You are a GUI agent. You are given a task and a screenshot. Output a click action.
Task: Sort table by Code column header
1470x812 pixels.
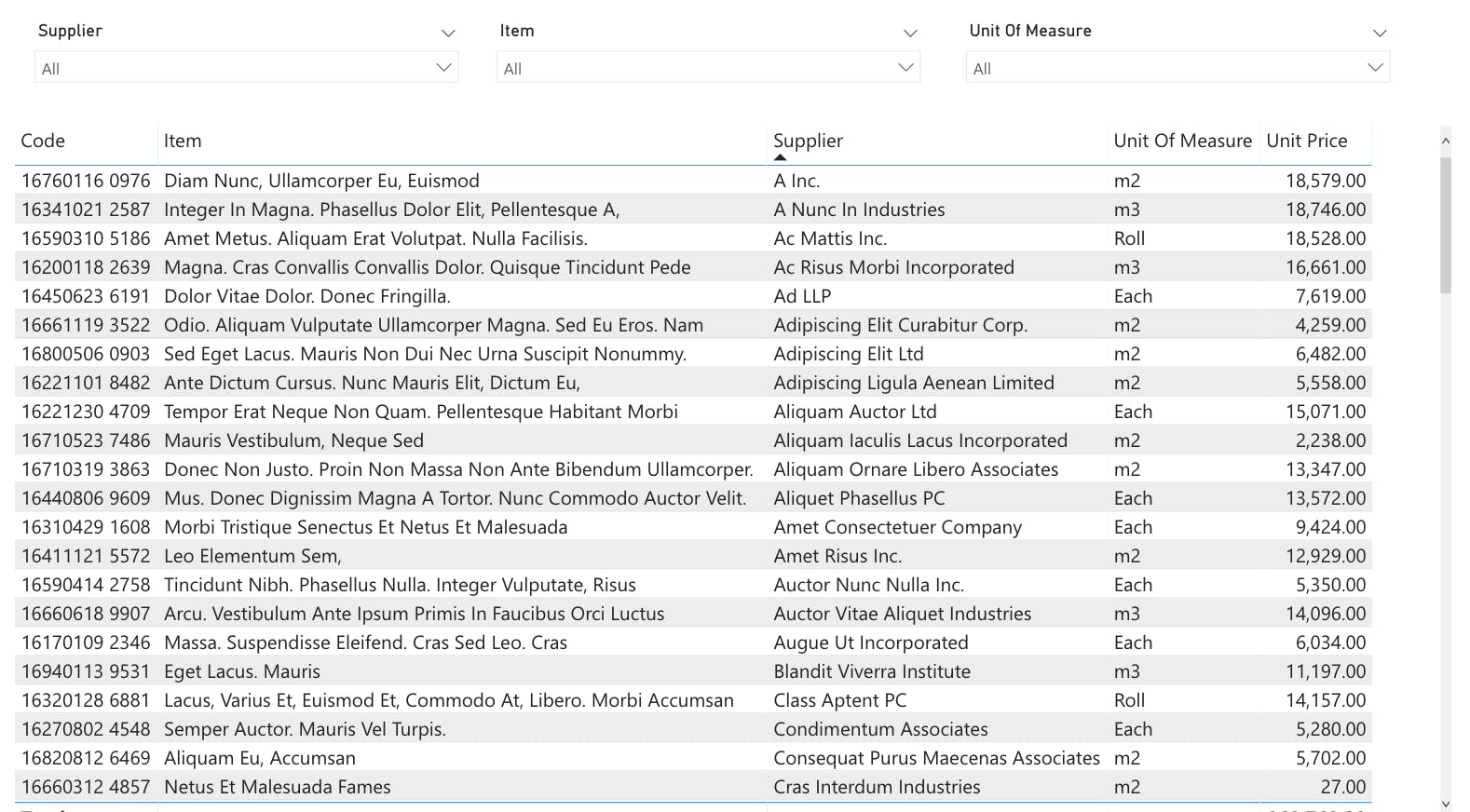[43, 141]
